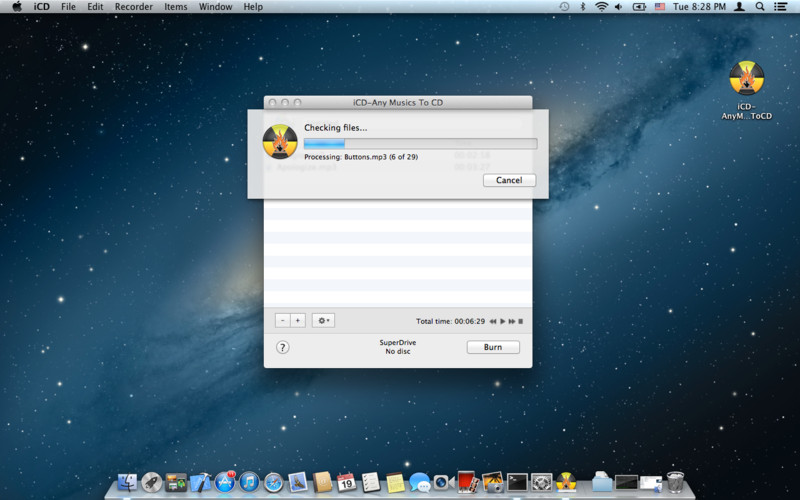This screenshot has height=500, width=800.
Task: Open Mail stamp icon in Dock
Action: click(298, 482)
